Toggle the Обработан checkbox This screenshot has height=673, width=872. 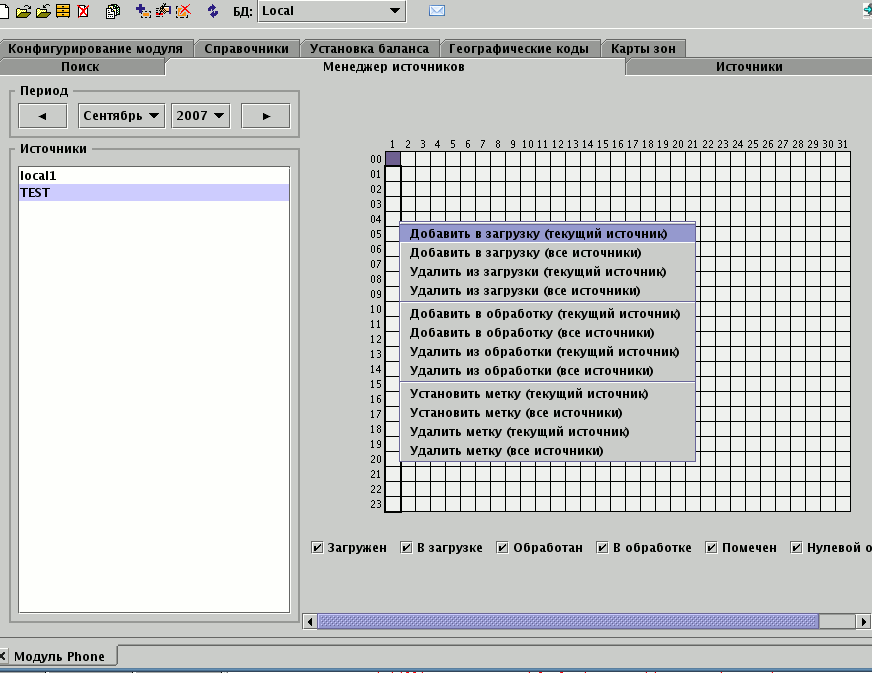[503, 548]
